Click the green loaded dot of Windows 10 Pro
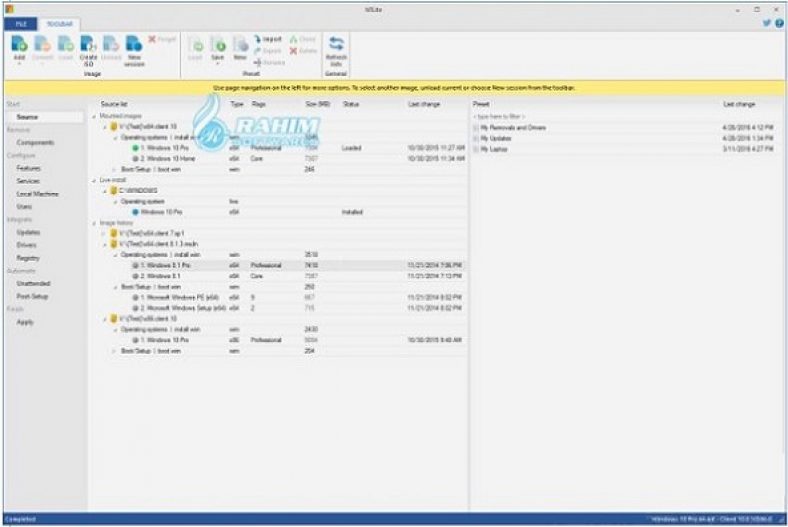Image resolution: width=788 pixels, height=527 pixels. [135, 148]
